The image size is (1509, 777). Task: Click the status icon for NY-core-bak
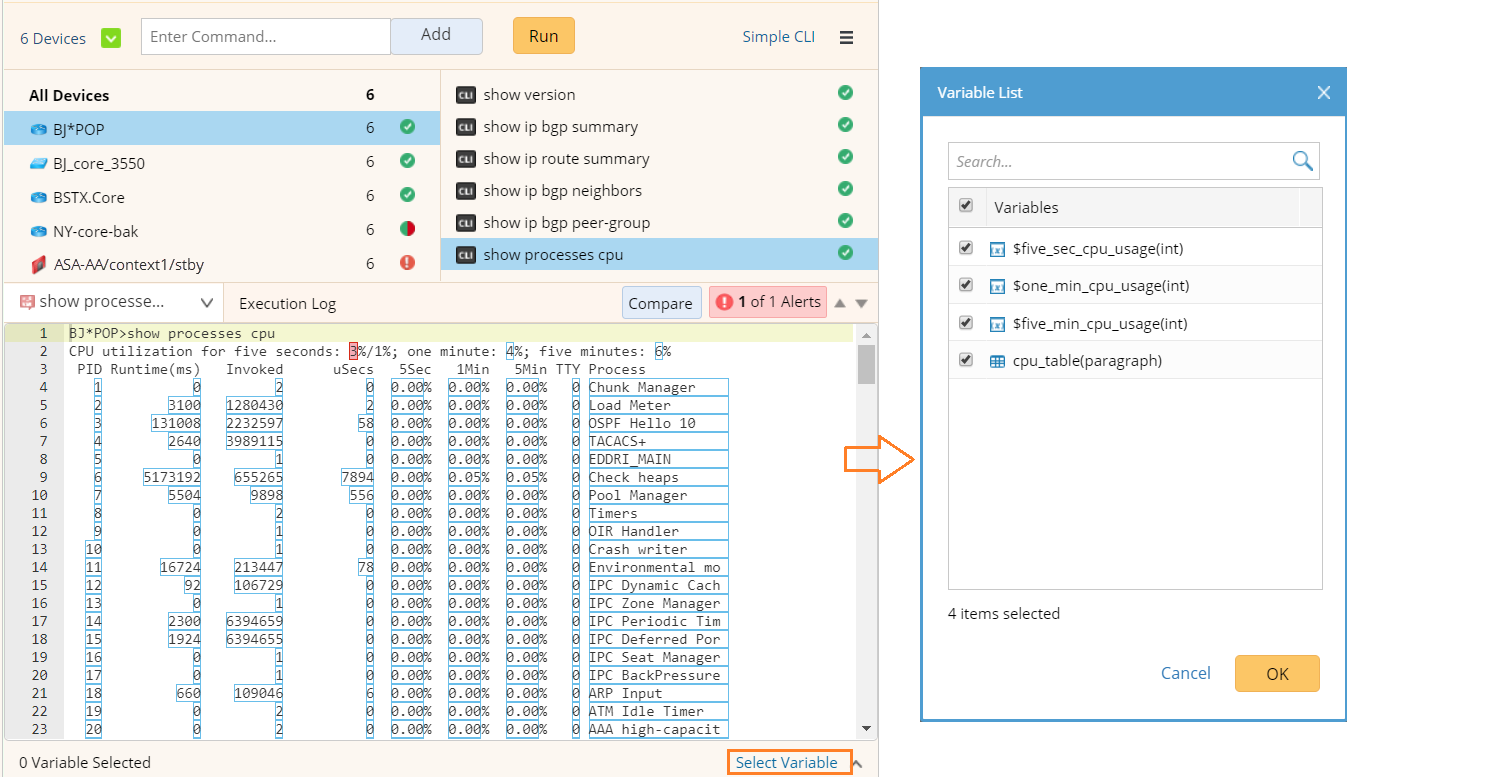click(407, 229)
